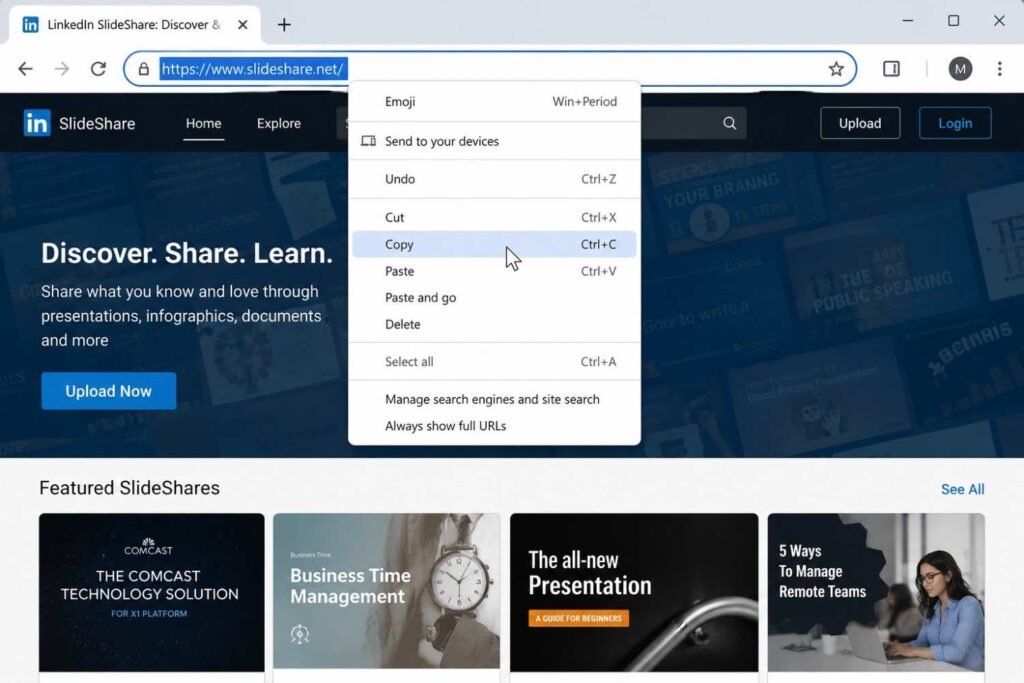Go to the Home nav item
The height and width of the screenshot is (683, 1024).
click(203, 123)
